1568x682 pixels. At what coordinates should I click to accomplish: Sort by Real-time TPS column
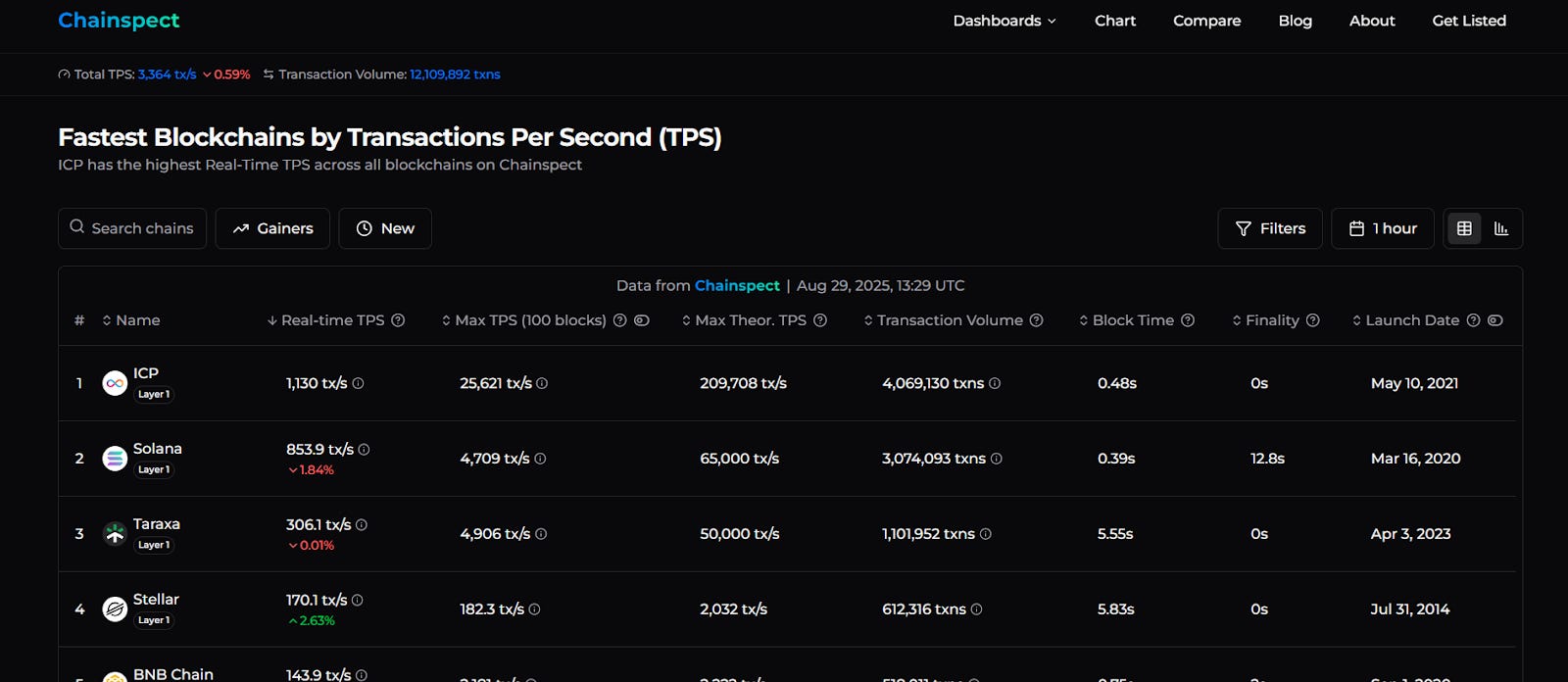(325, 320)
